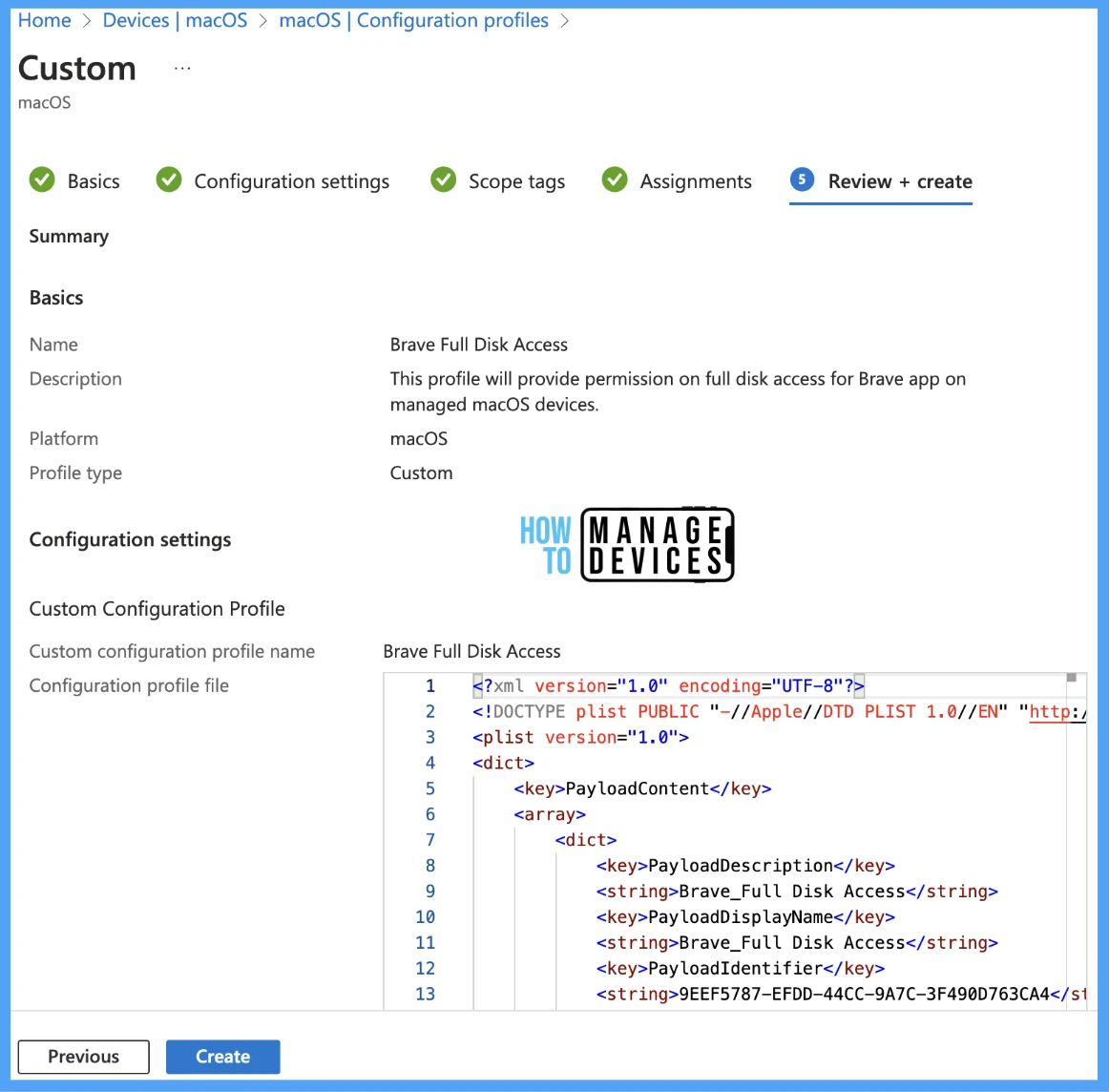
Task: Click the Custom Configuration Profile subheading
Action: 157,609
